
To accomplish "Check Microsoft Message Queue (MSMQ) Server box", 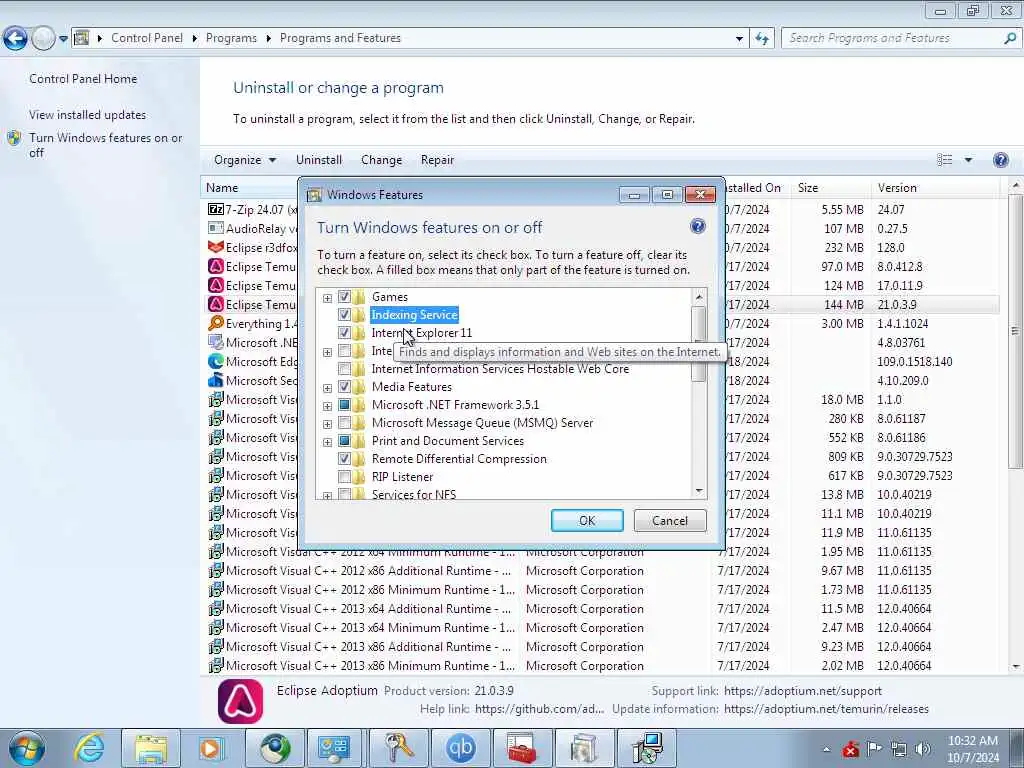I will [344, 423].
